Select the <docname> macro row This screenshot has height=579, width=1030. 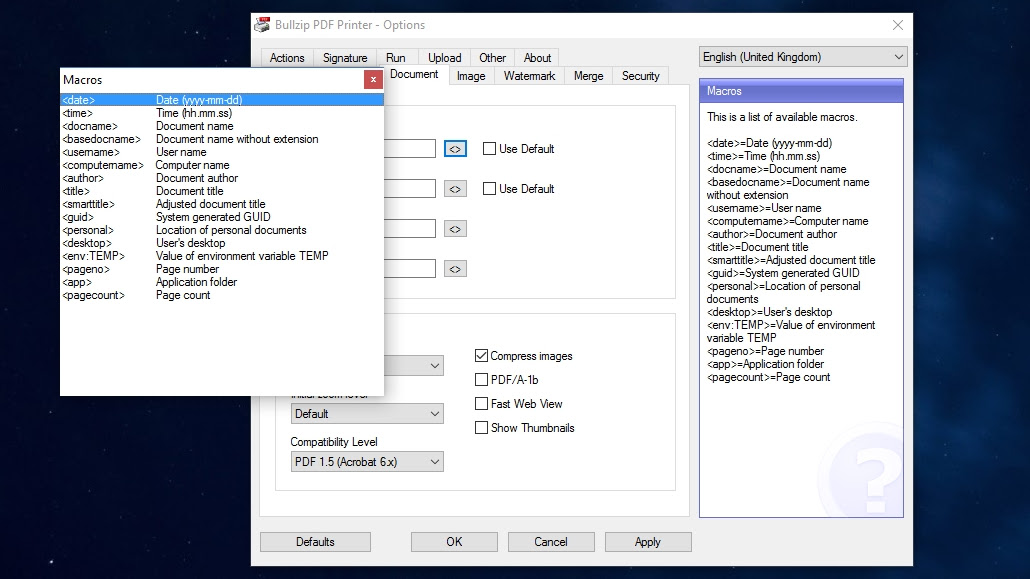tap(222, 126)
